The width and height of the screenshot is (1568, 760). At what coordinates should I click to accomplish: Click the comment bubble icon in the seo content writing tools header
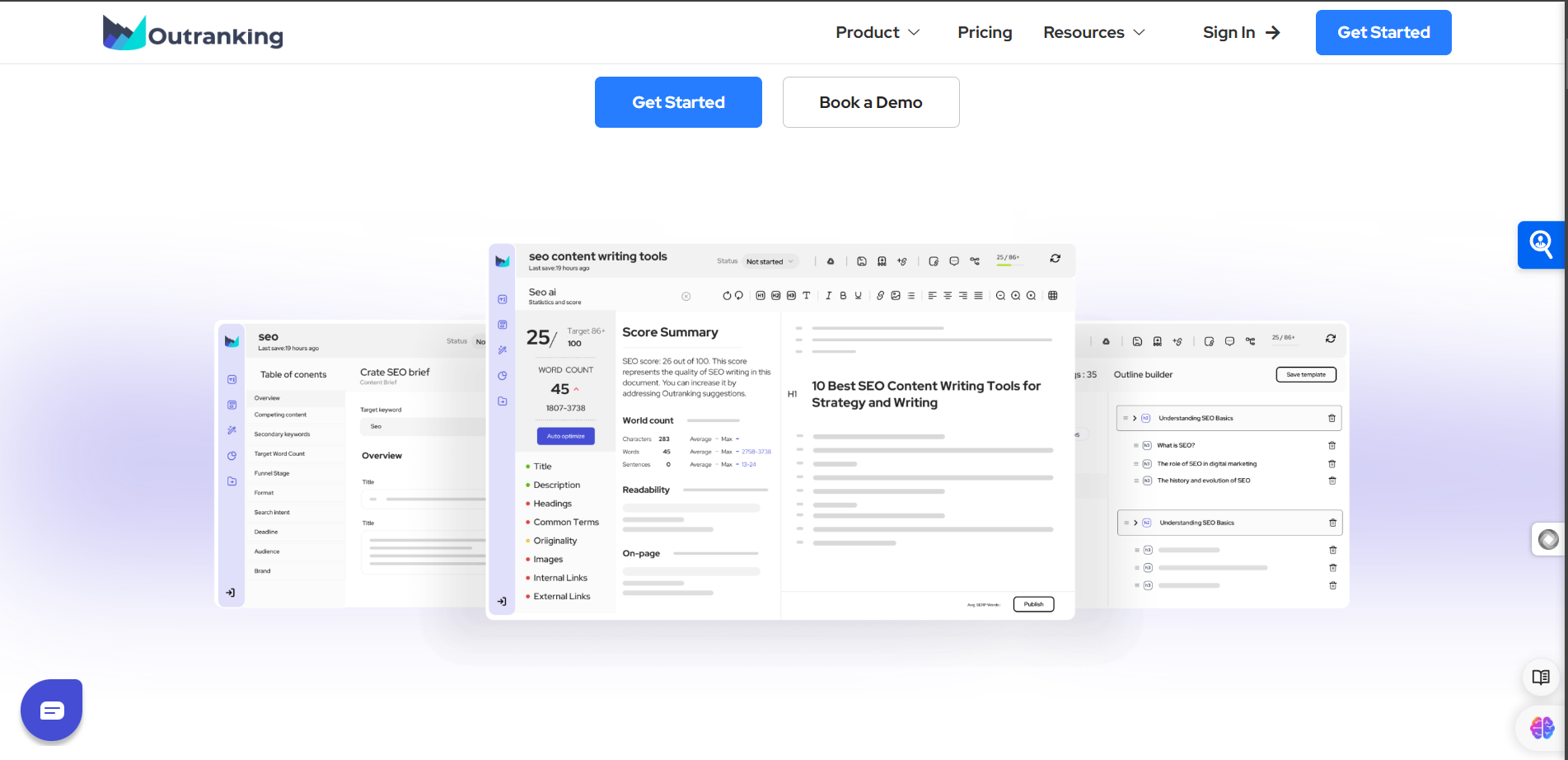[x=954, y=261]
